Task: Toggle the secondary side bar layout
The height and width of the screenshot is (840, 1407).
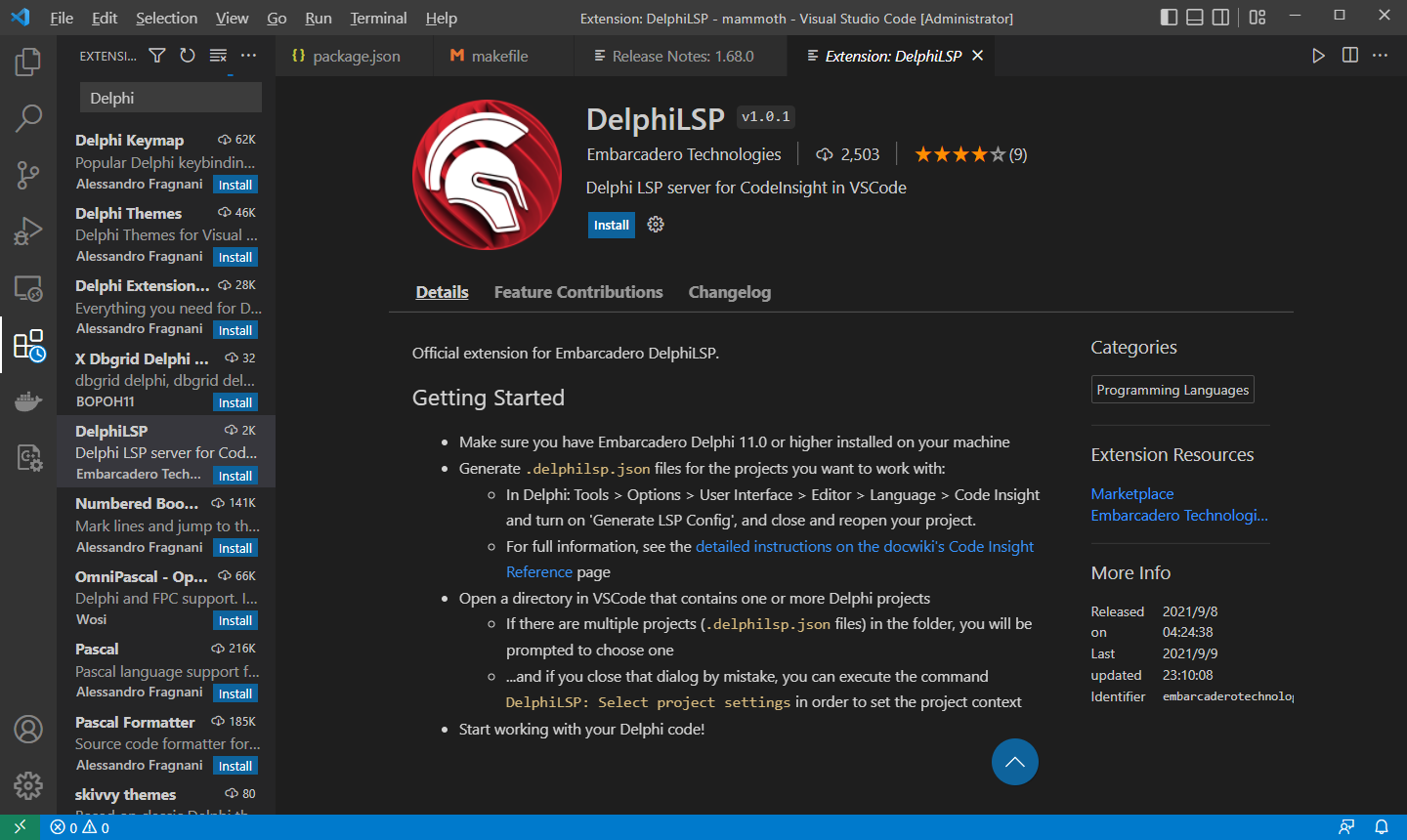Action: [1220, 18]
